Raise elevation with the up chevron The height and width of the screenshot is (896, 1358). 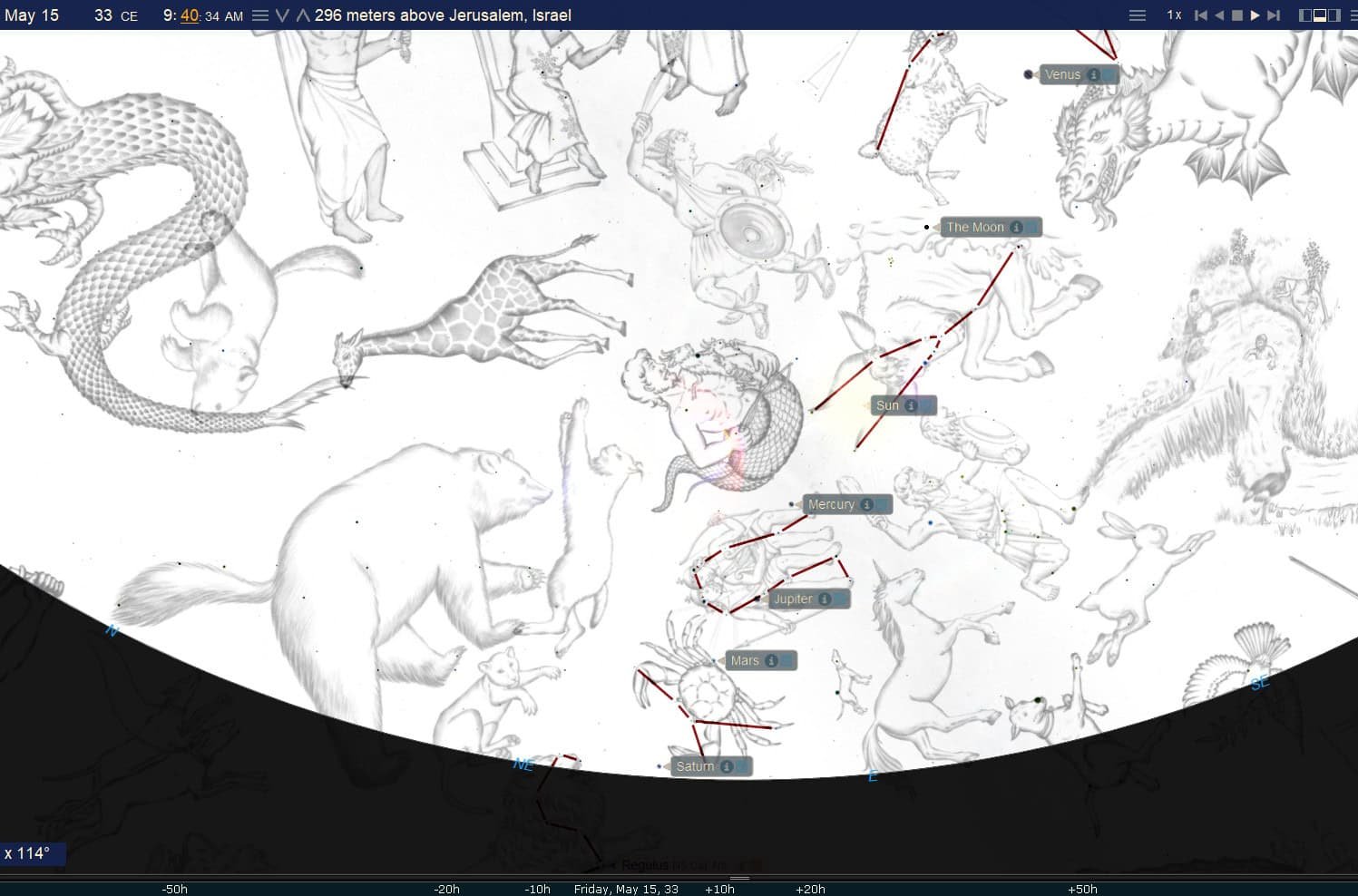(x=303, y=15)
